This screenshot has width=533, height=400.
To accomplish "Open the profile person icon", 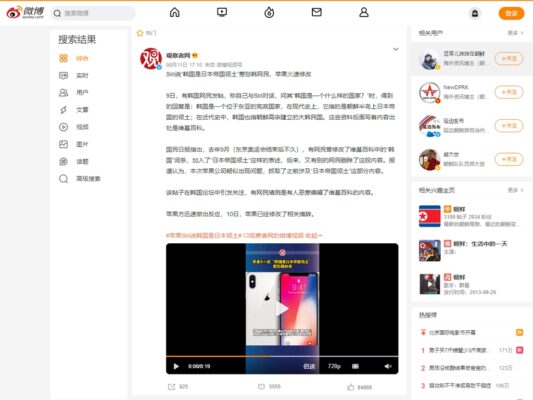I will point(364,13).
